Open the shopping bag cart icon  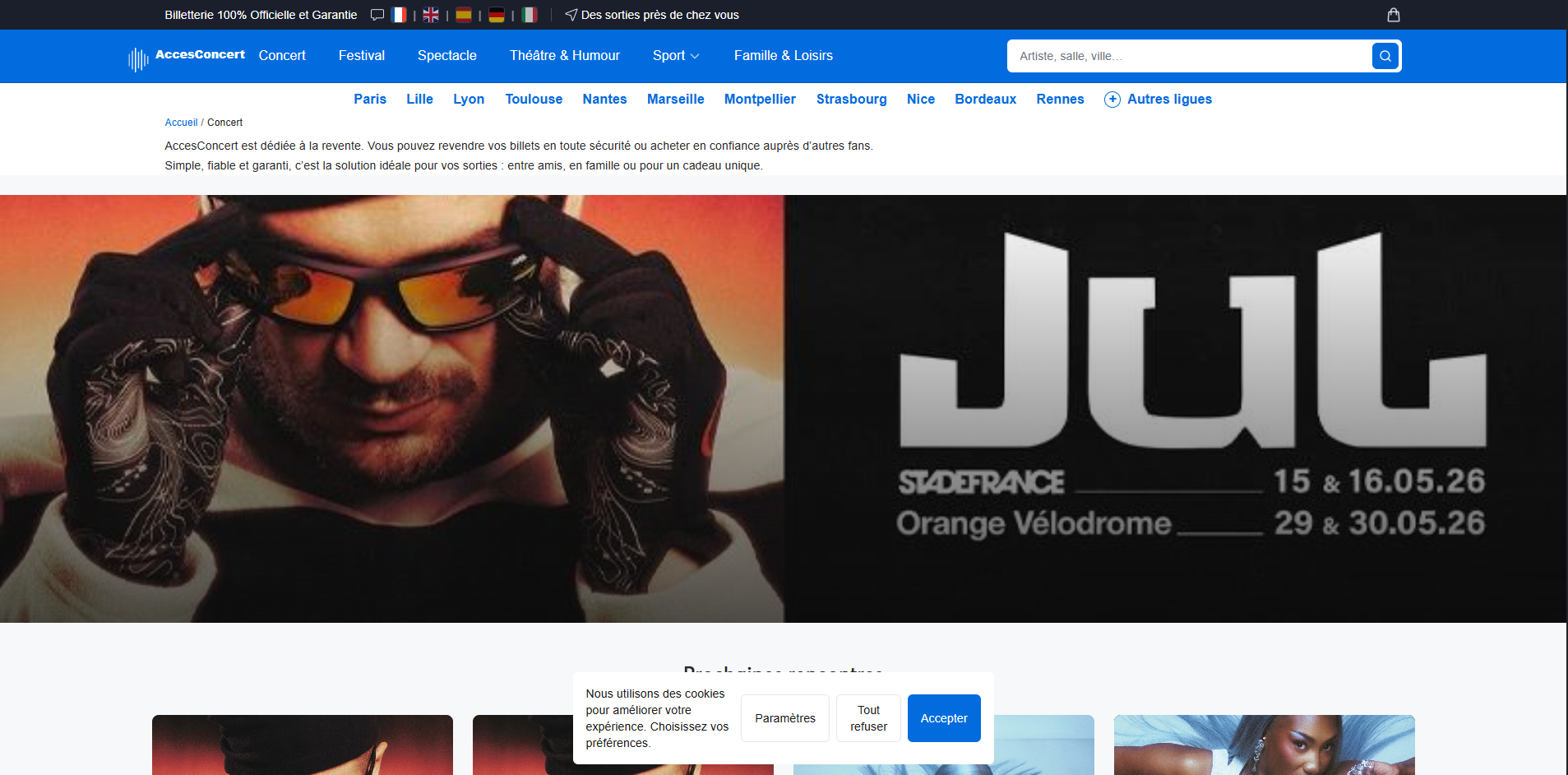(1393, 15)
